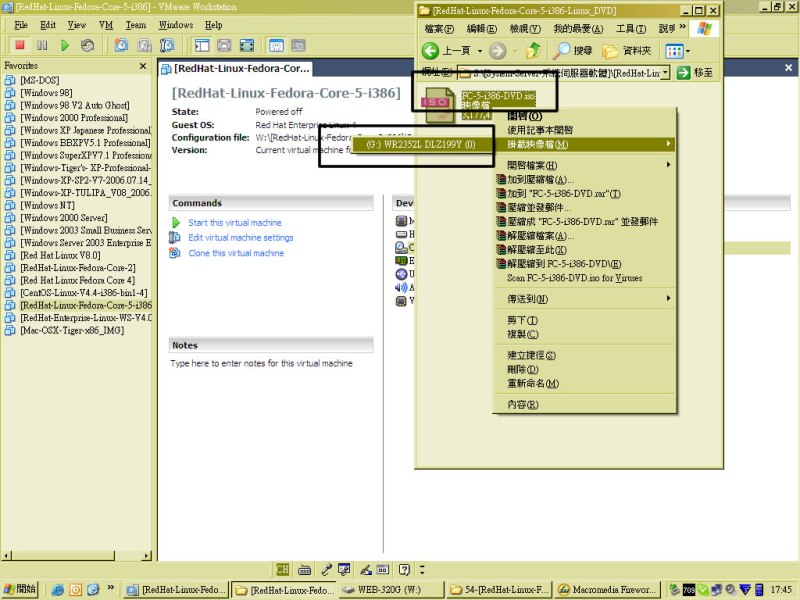Click Start this virtual machine link
The height and width of the screenshot is (600, 800).
235,222
